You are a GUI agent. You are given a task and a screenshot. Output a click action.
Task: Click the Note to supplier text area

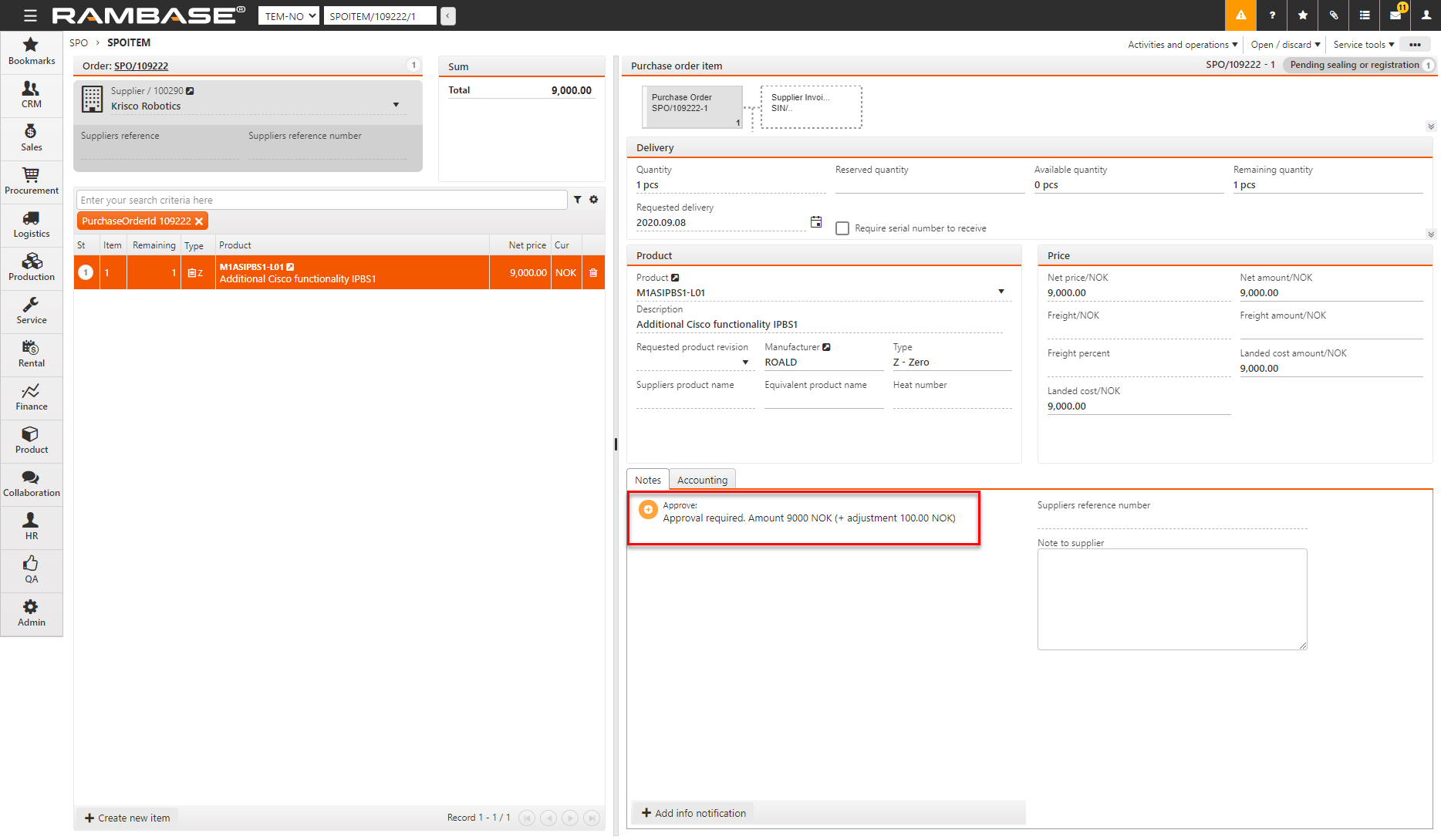pyautogui.click(x=1172, y=599)
